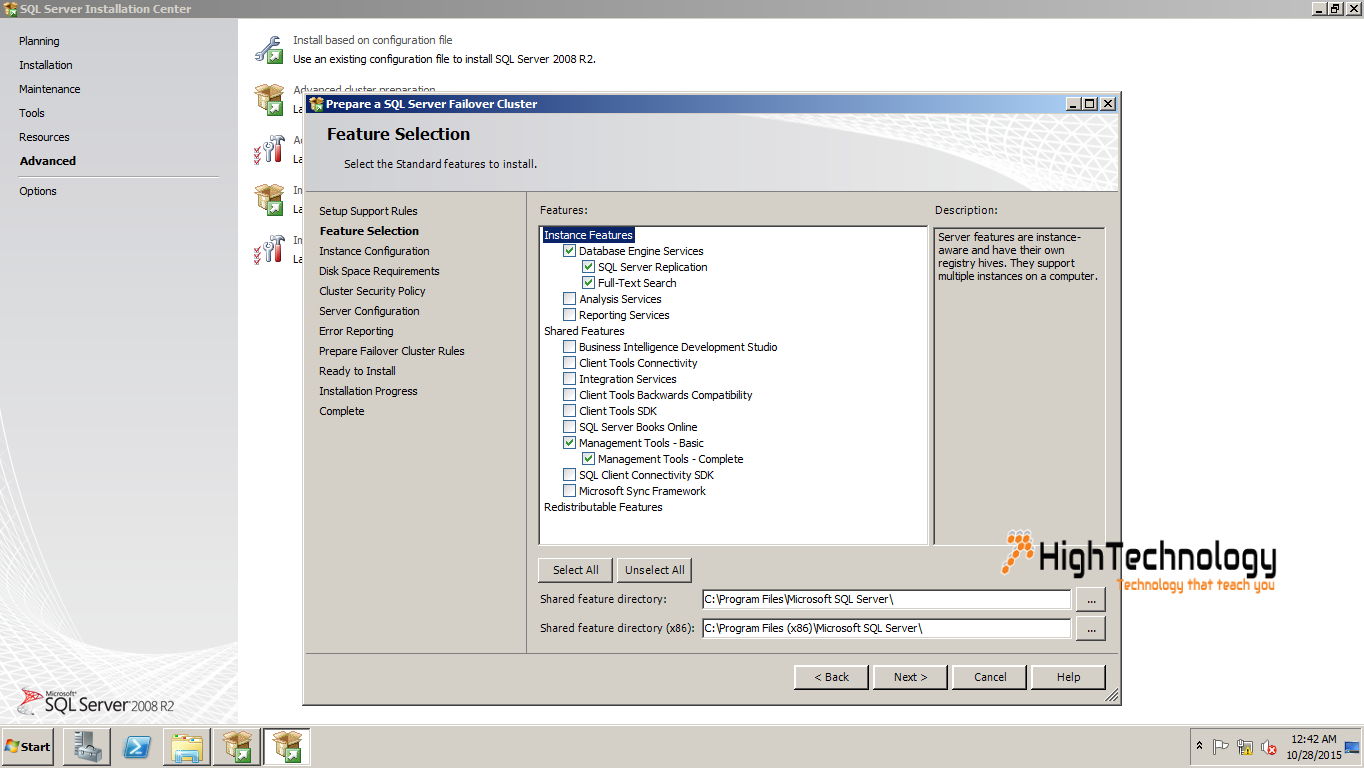Click the network status tray icon
The height and width of the screenshot is (768, 1364).
(1245, 747)
